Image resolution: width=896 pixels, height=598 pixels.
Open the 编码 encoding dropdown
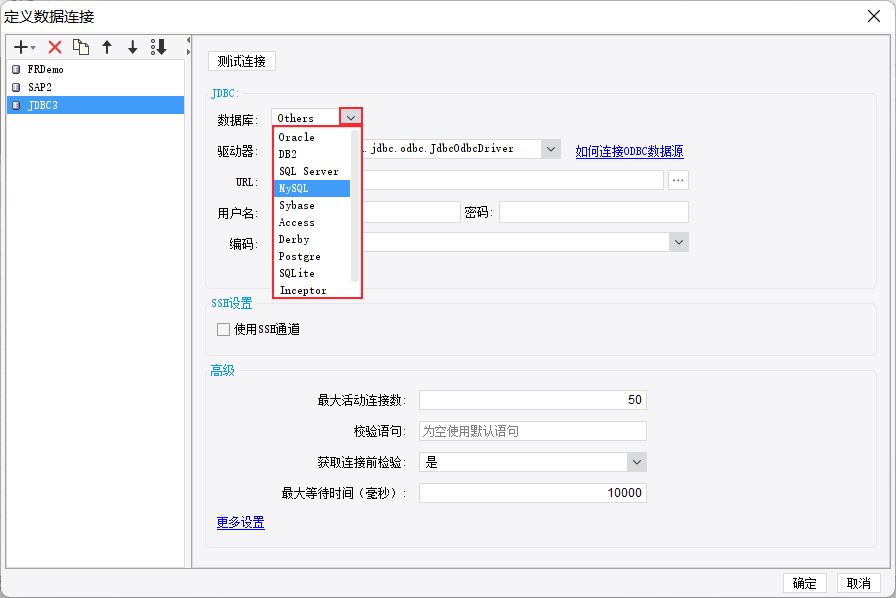coord(678,242)
